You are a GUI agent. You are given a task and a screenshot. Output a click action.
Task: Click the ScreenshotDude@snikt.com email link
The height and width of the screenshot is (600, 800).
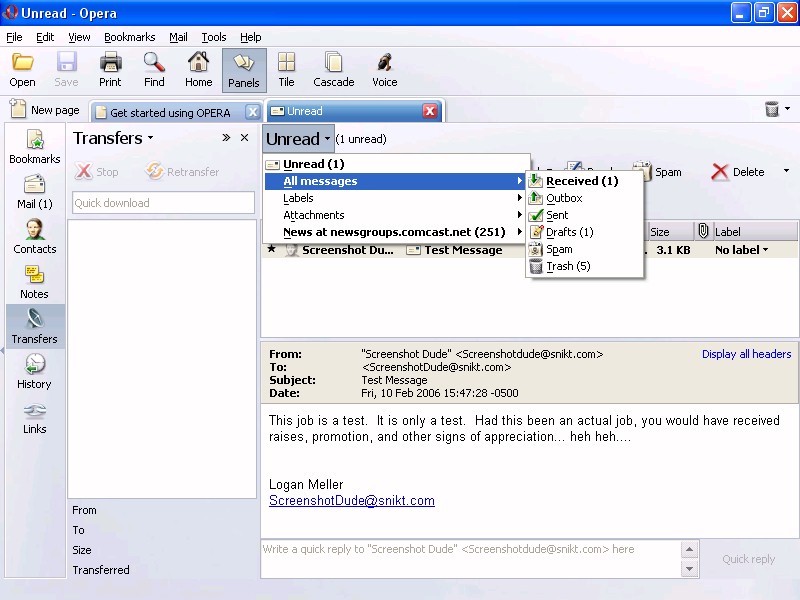(x=351, y=501)
